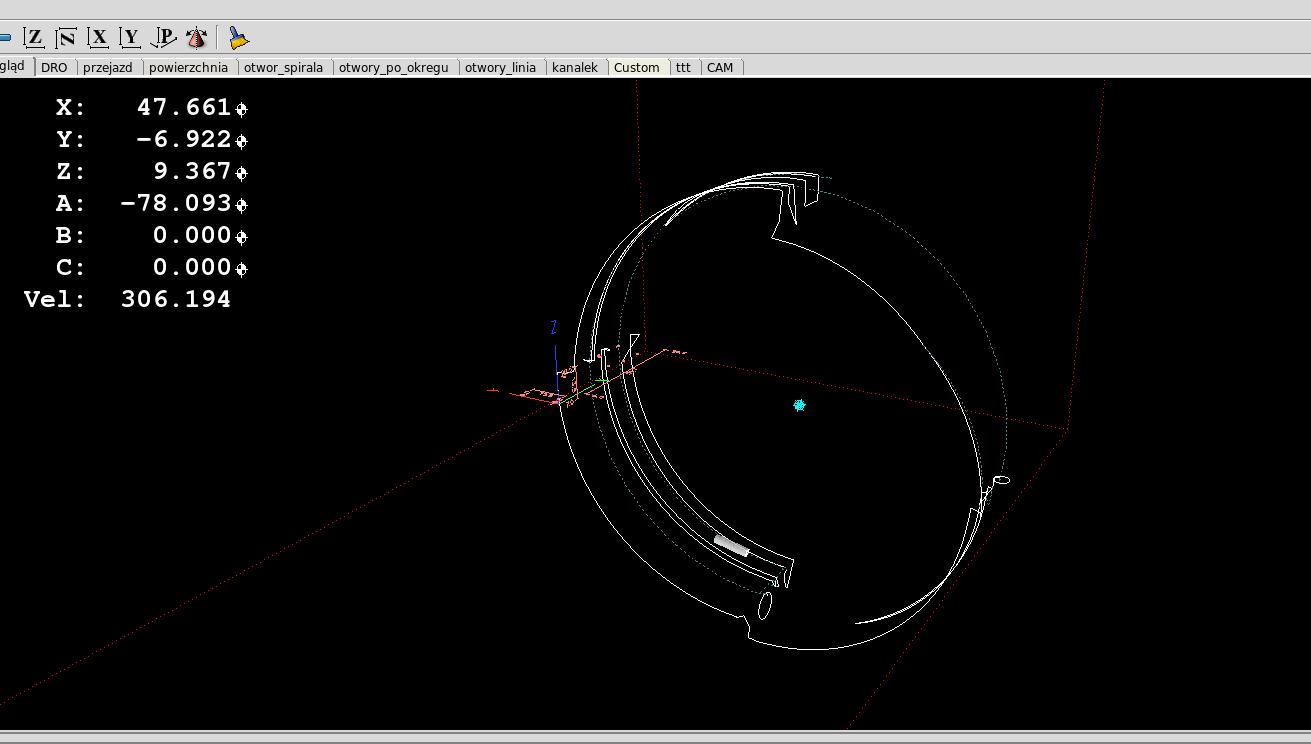The width and height of the screenshot is (1311, 744).
Task: Open the przejazd tab
Action: (110, 67)
